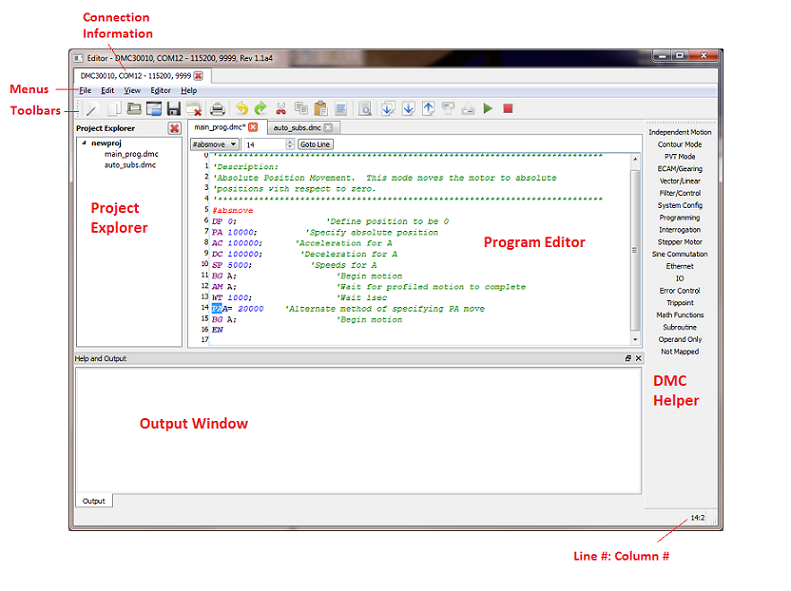Open Stepper Motor helper category
Image resolution: width=791 pixels, height=591 pixels.
point(680,242)
